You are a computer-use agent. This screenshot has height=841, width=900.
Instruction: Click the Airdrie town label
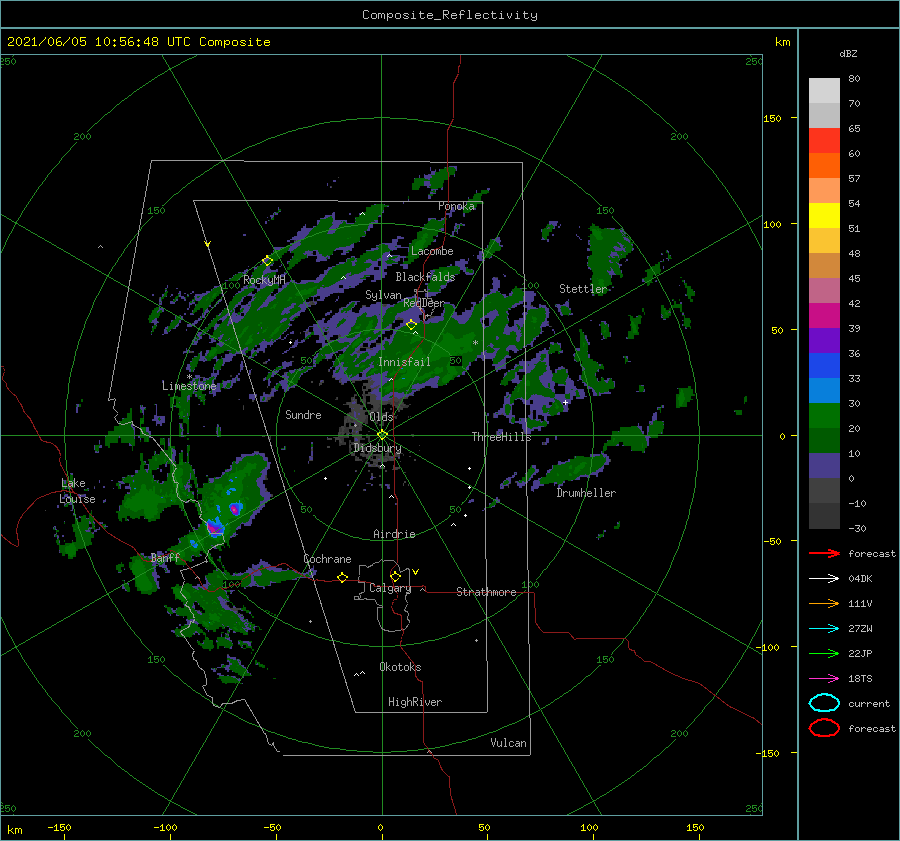tap(394, 534)
